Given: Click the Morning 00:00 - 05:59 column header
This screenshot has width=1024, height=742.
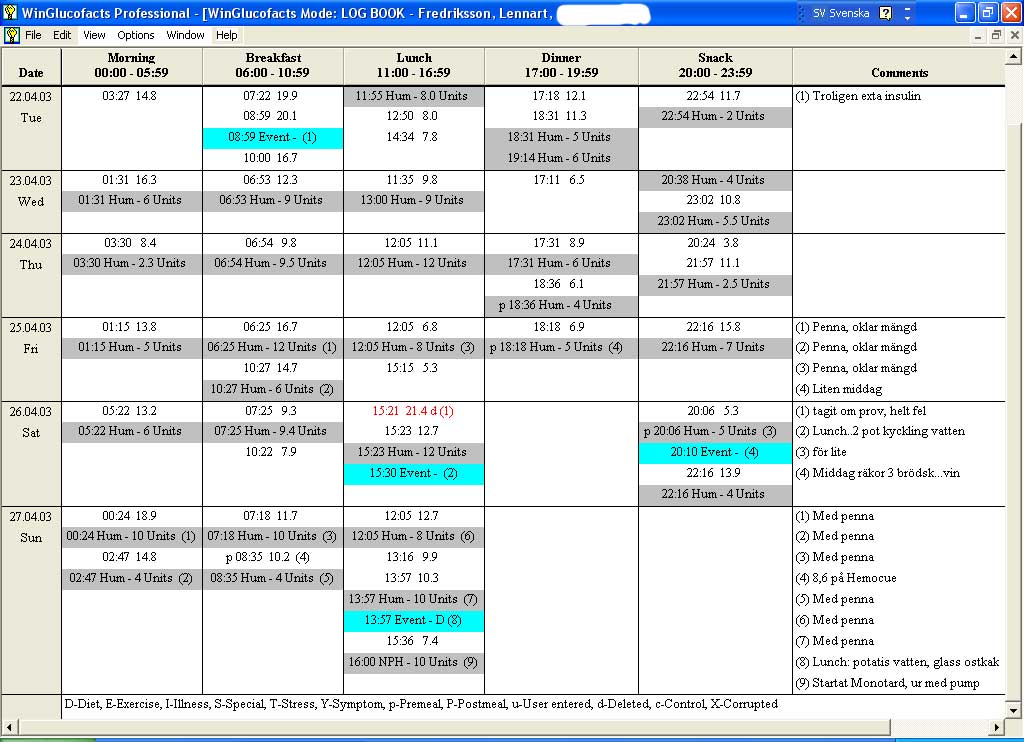Looking at the screenshot, I should tap(131, 67).
